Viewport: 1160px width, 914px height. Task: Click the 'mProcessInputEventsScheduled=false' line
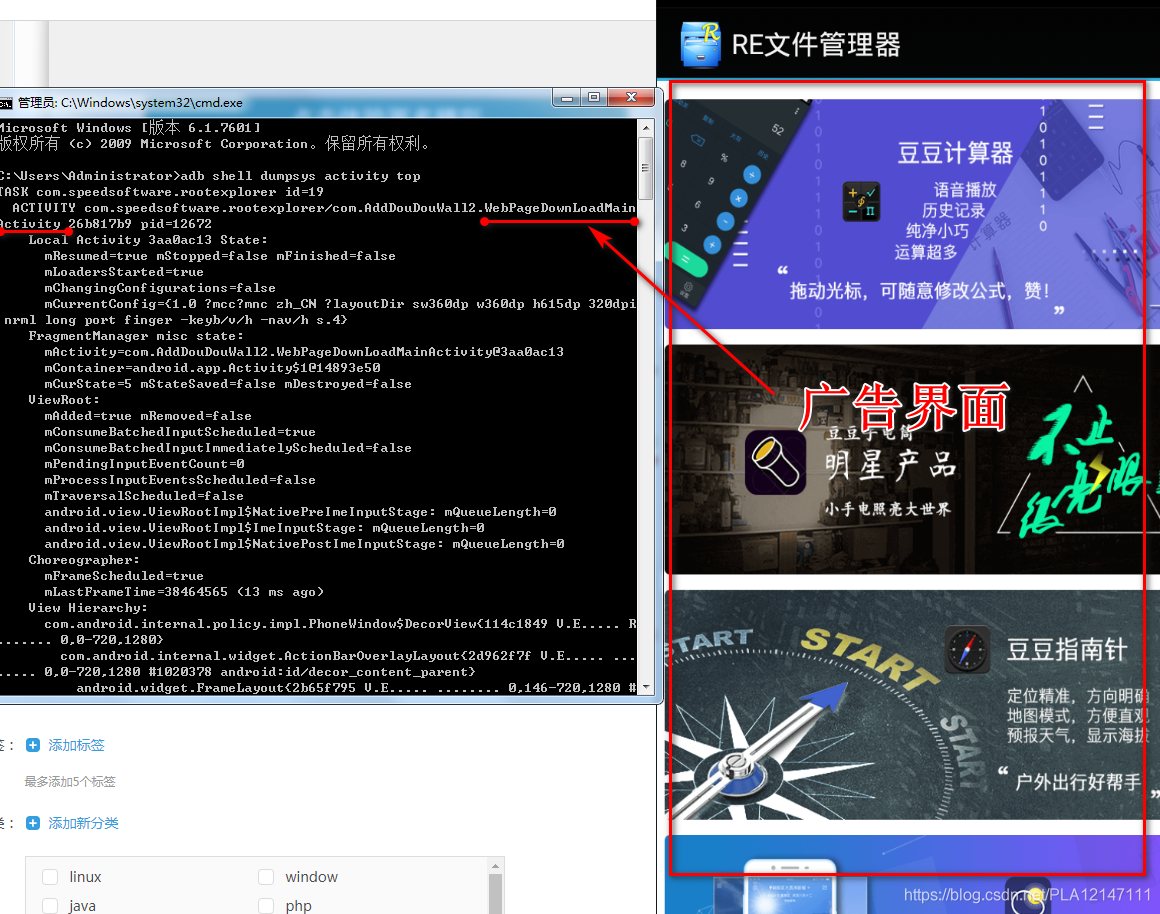click(180, 480)
